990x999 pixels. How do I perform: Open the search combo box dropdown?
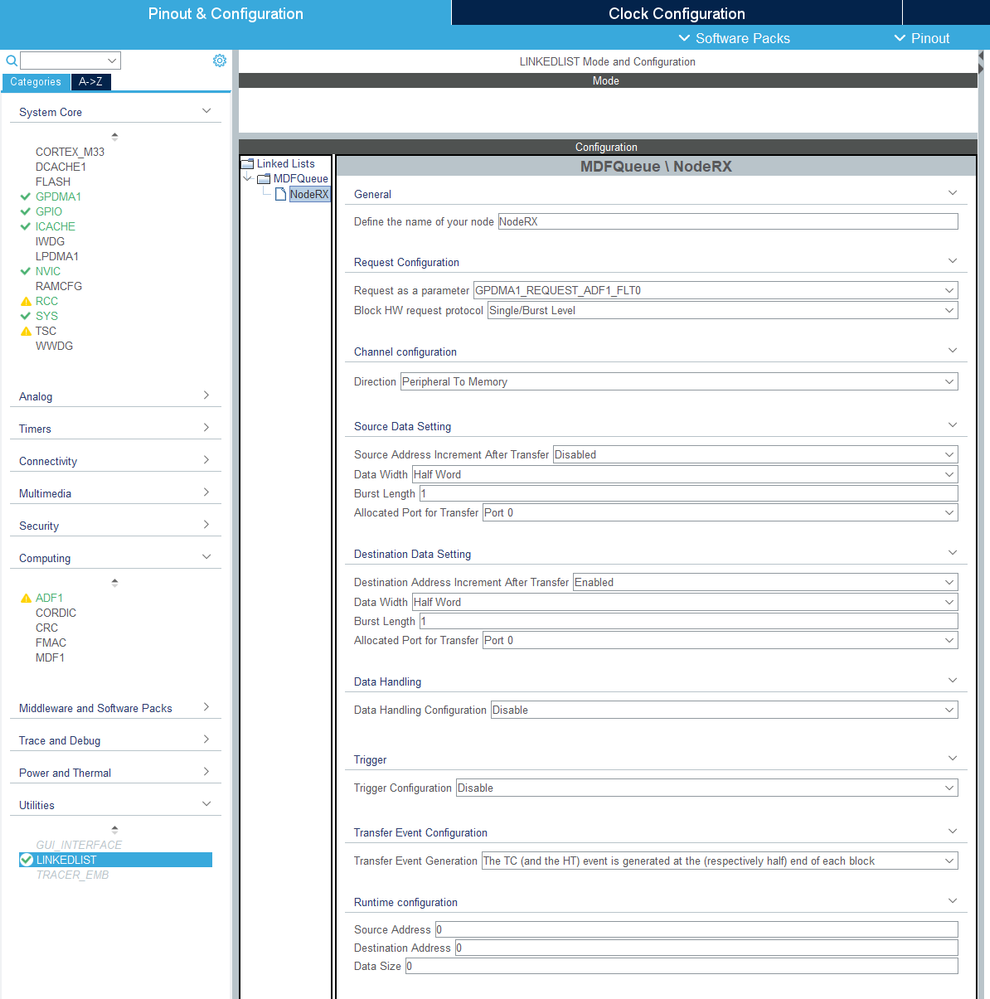tap(112, 61)
